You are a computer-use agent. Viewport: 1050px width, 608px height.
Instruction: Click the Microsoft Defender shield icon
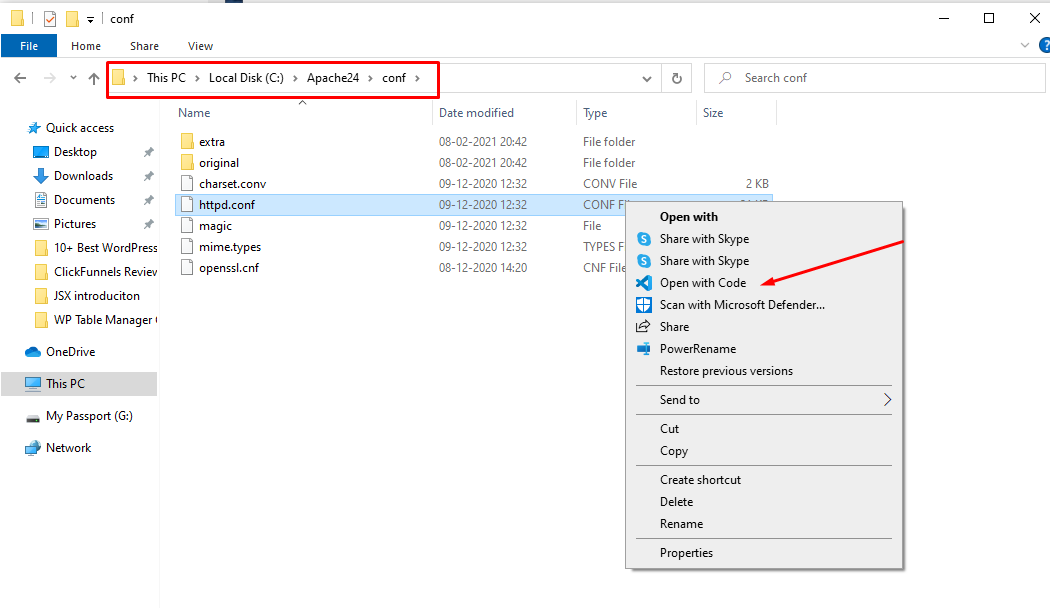644,305
